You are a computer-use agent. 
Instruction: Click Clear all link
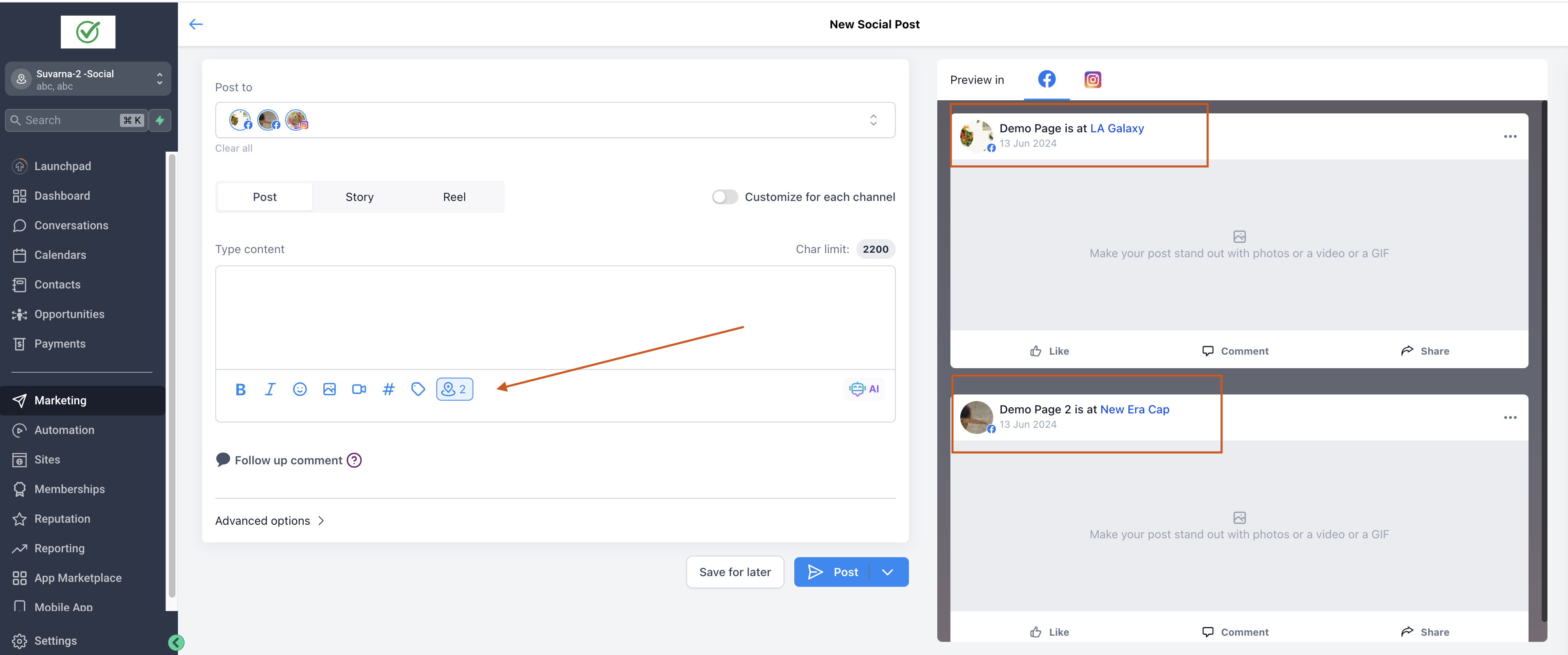pyautogui.click(x=234, y=148)
